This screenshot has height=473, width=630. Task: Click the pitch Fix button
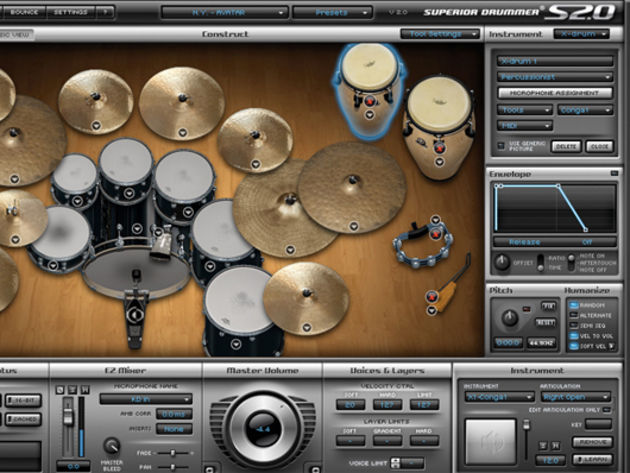click(548, 306)
